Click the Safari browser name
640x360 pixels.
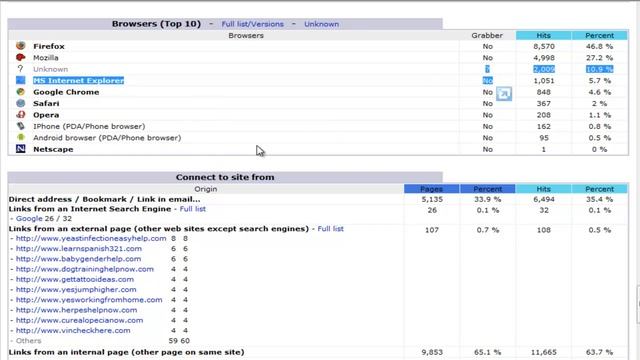(x=46, y=103)
